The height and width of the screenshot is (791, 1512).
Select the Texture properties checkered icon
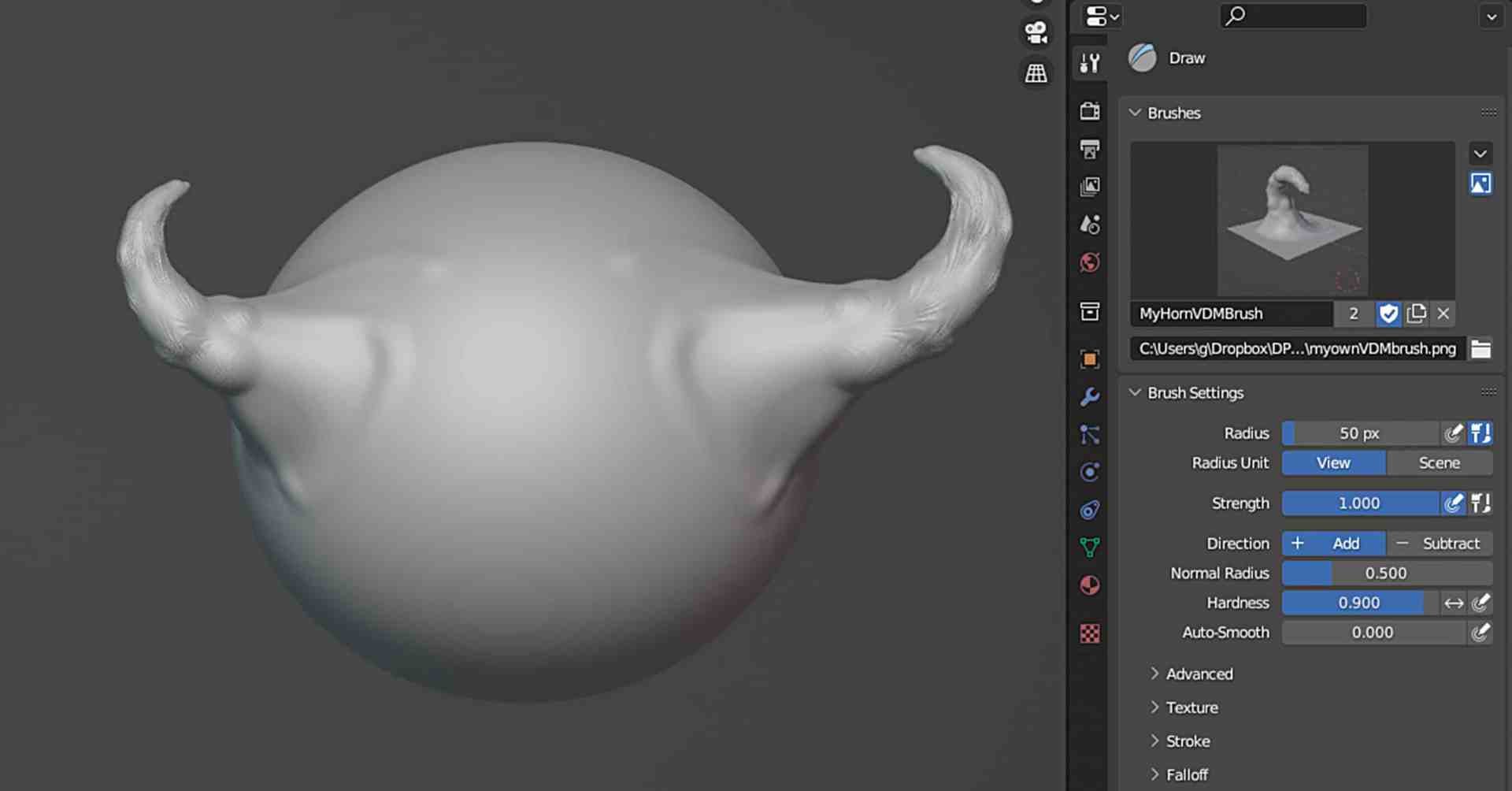point(1089,633)
